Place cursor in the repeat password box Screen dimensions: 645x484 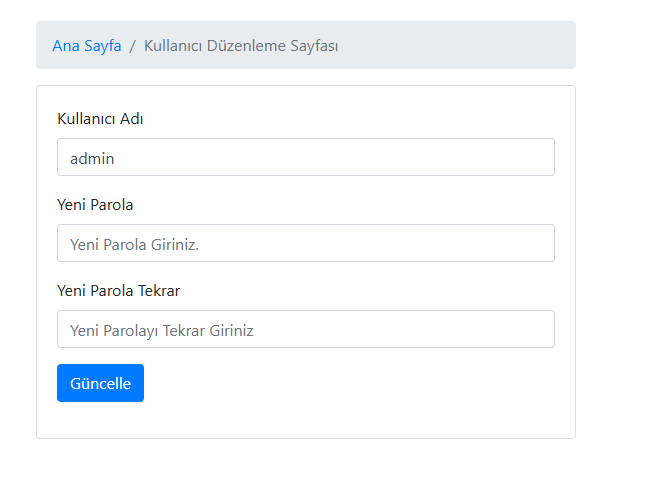click(x=306, y=329)
